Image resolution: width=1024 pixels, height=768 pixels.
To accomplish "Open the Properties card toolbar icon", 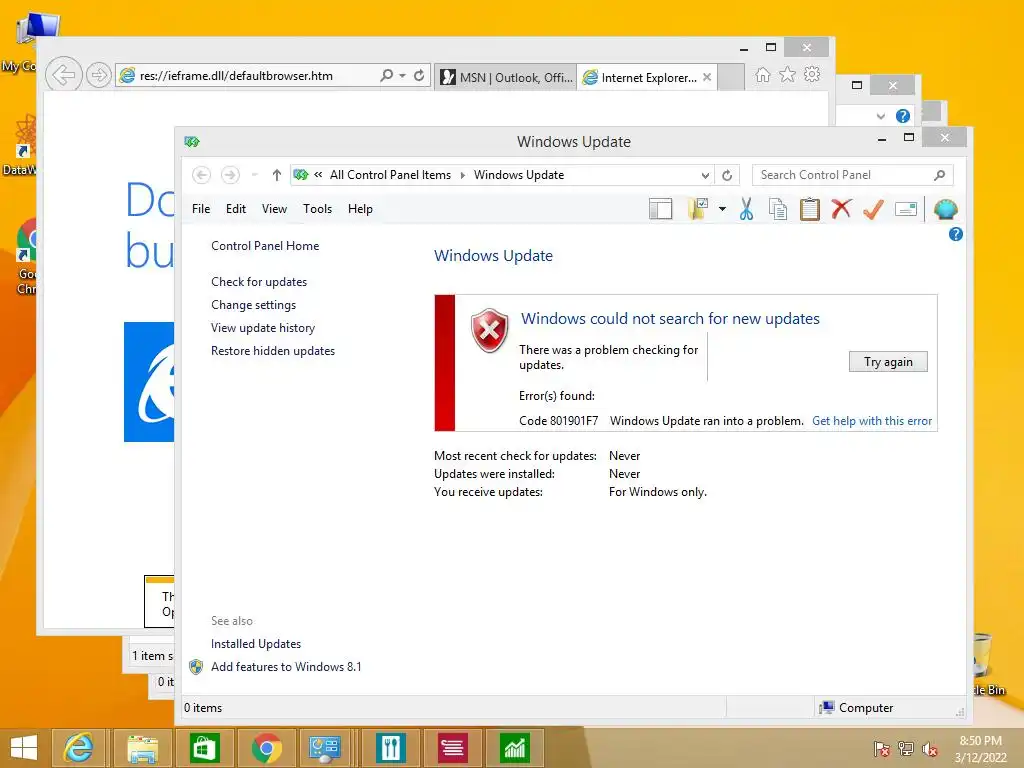I will [x=906, y=209].
